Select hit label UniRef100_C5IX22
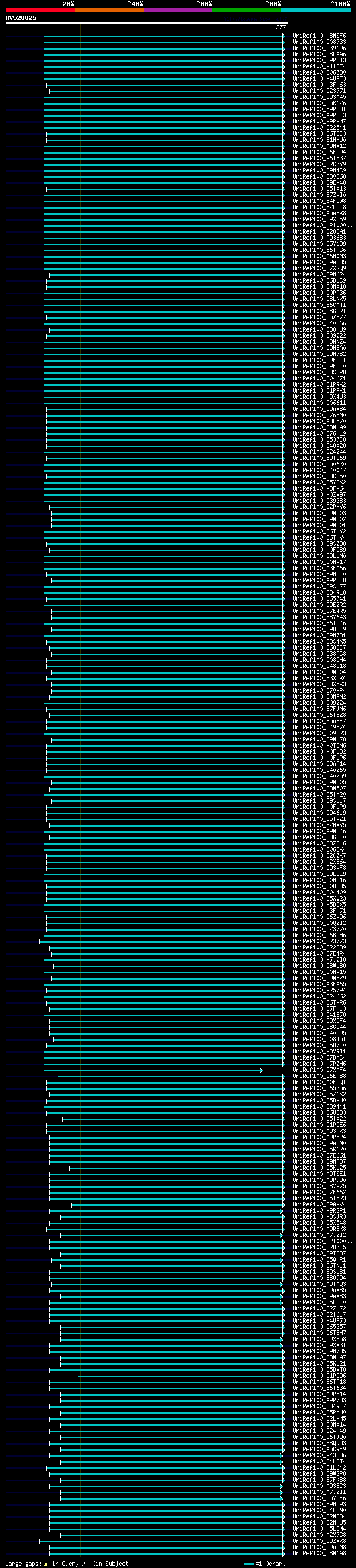356x1568 pixels. [x=319, y=1119]
